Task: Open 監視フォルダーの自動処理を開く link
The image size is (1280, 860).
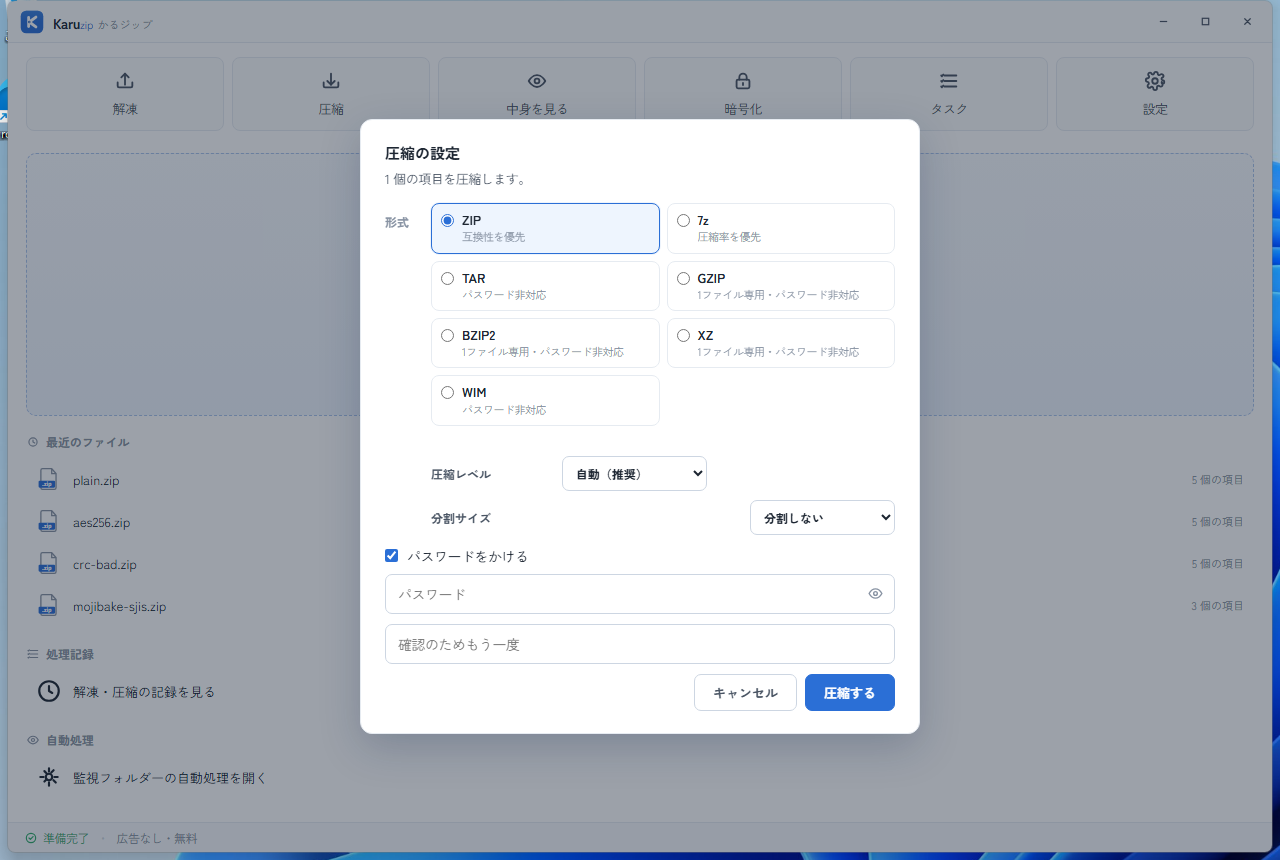Action: pos(170,778)
